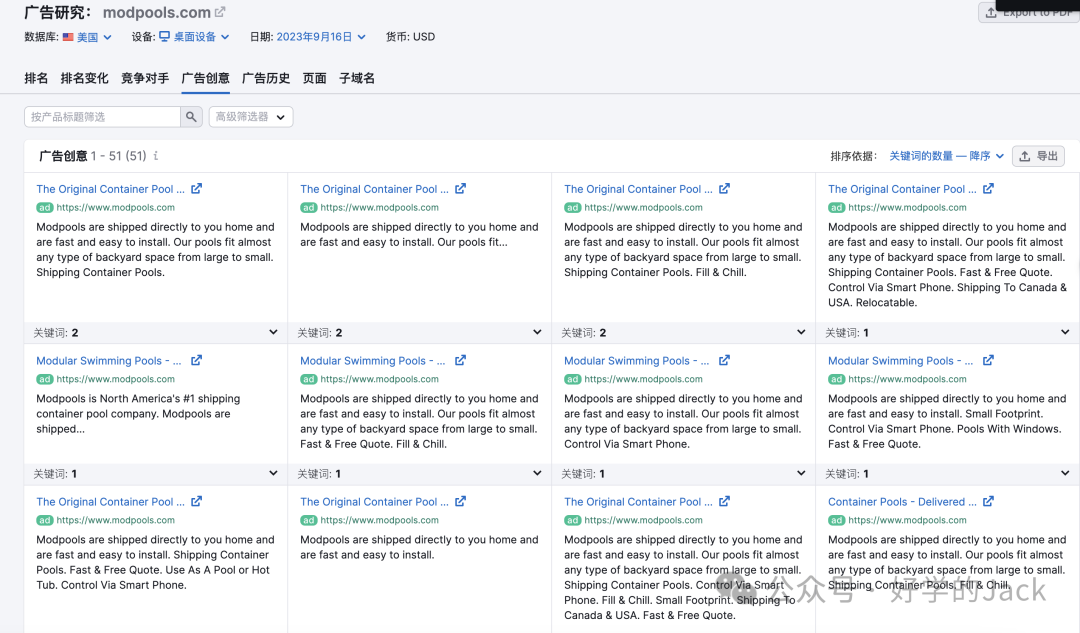Switch to the 子域名 tab
The height and width of the screenshot is (633, 1080).
coord(357,79)
